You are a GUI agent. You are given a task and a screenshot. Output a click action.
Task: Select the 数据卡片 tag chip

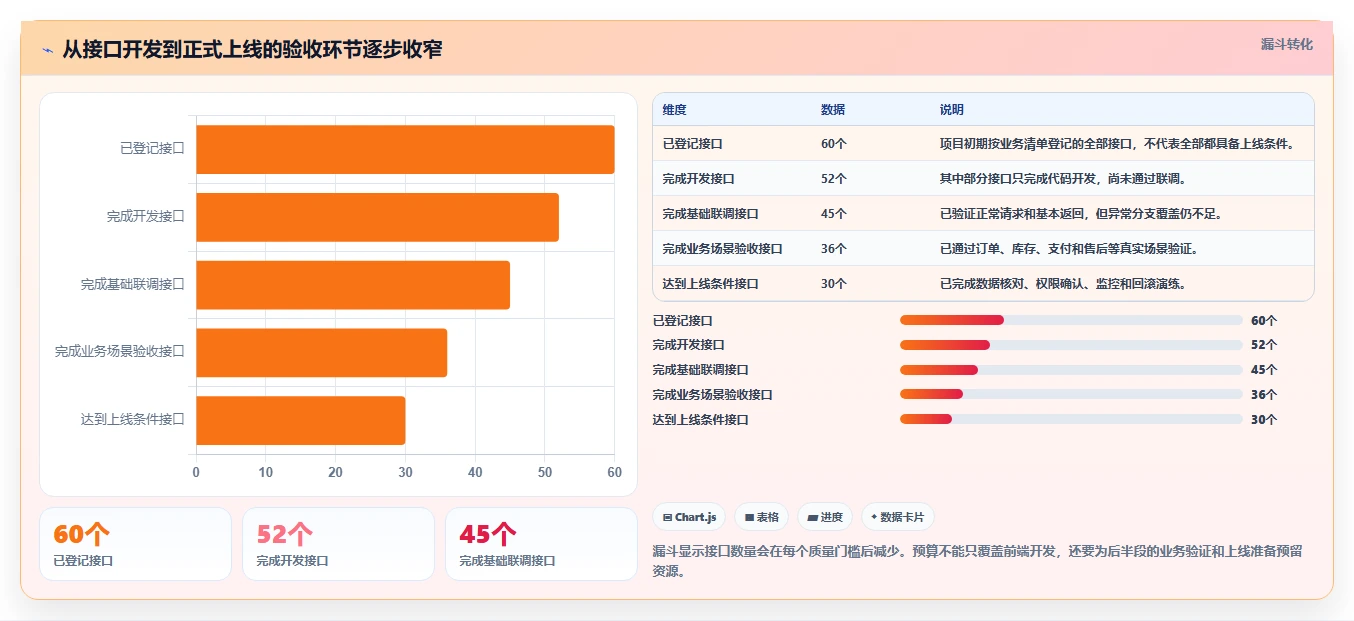tap(898, 517)
